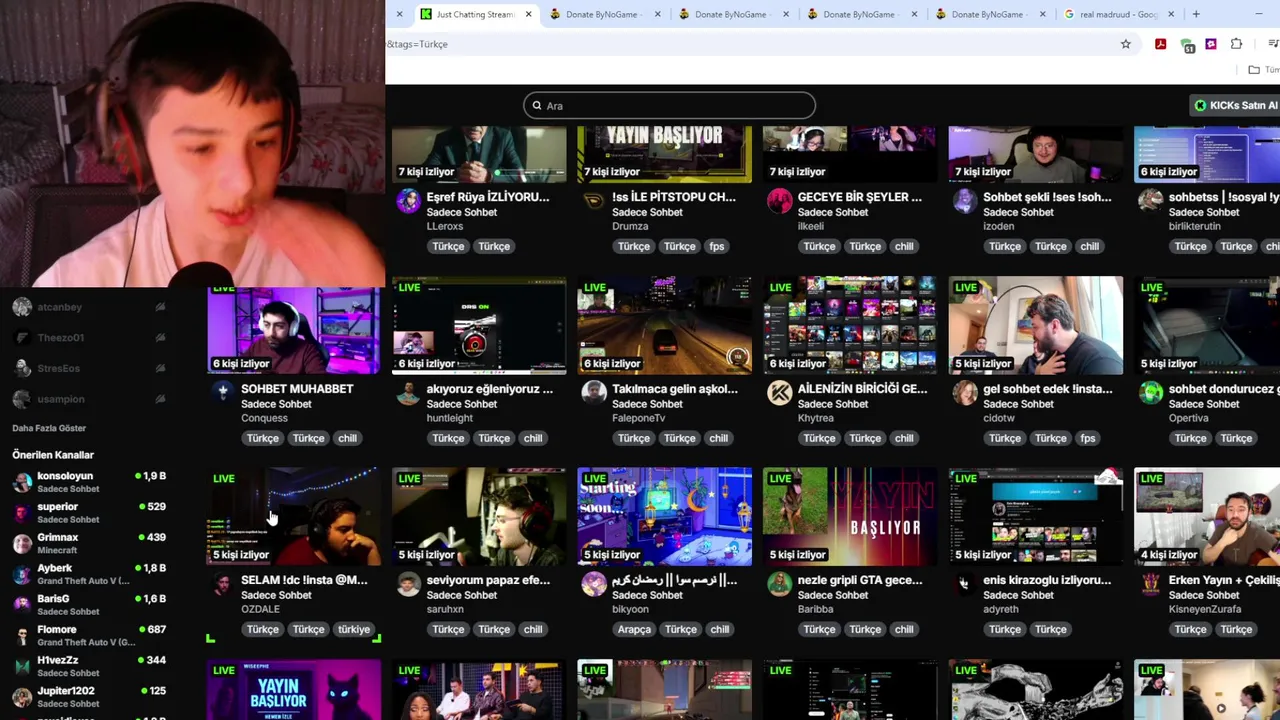
Task: Click the magnifier icon in Ara search box
Action: click(x=537, y=105)
